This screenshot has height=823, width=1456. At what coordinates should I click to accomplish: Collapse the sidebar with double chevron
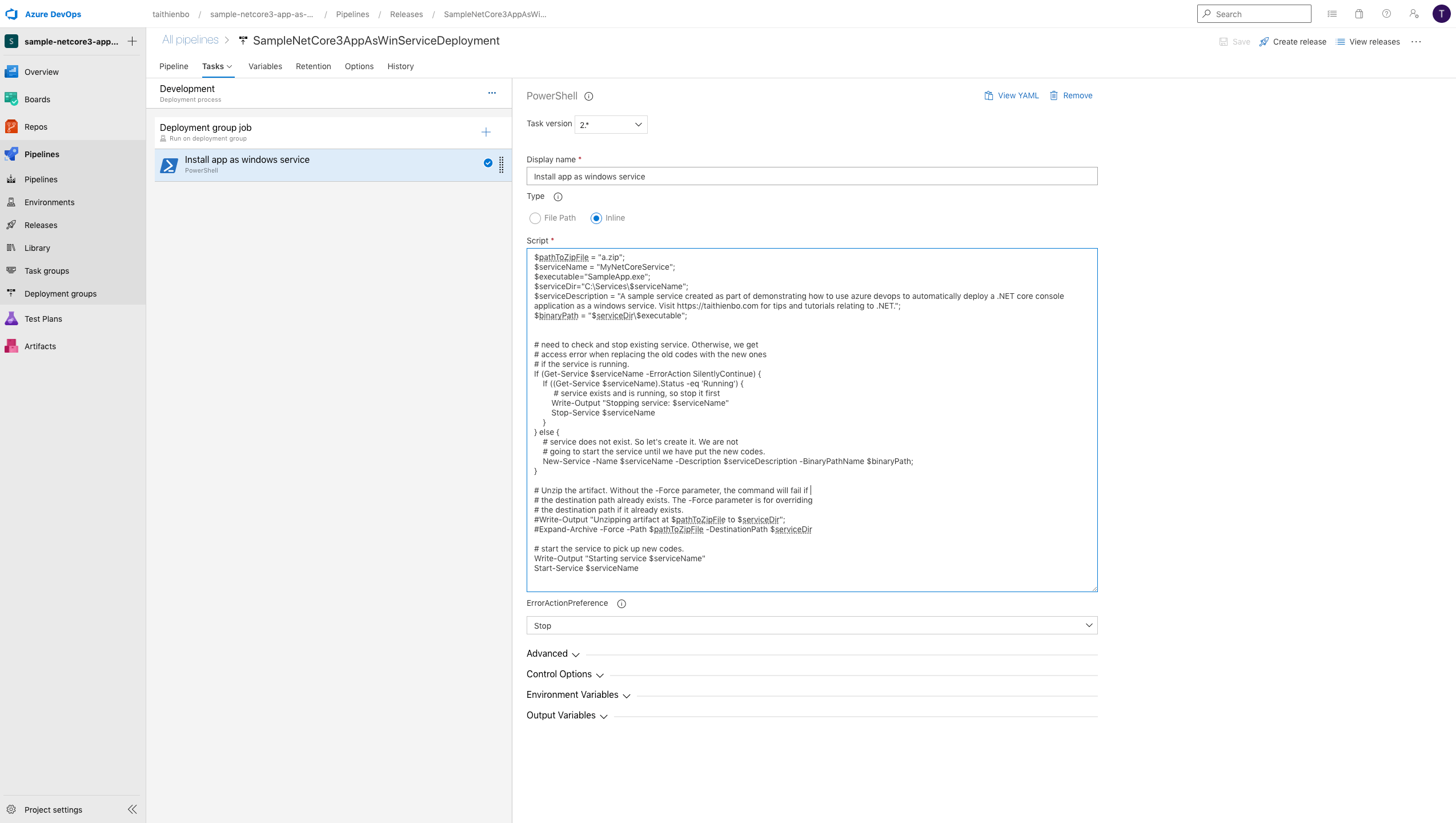tap(132, 809)
